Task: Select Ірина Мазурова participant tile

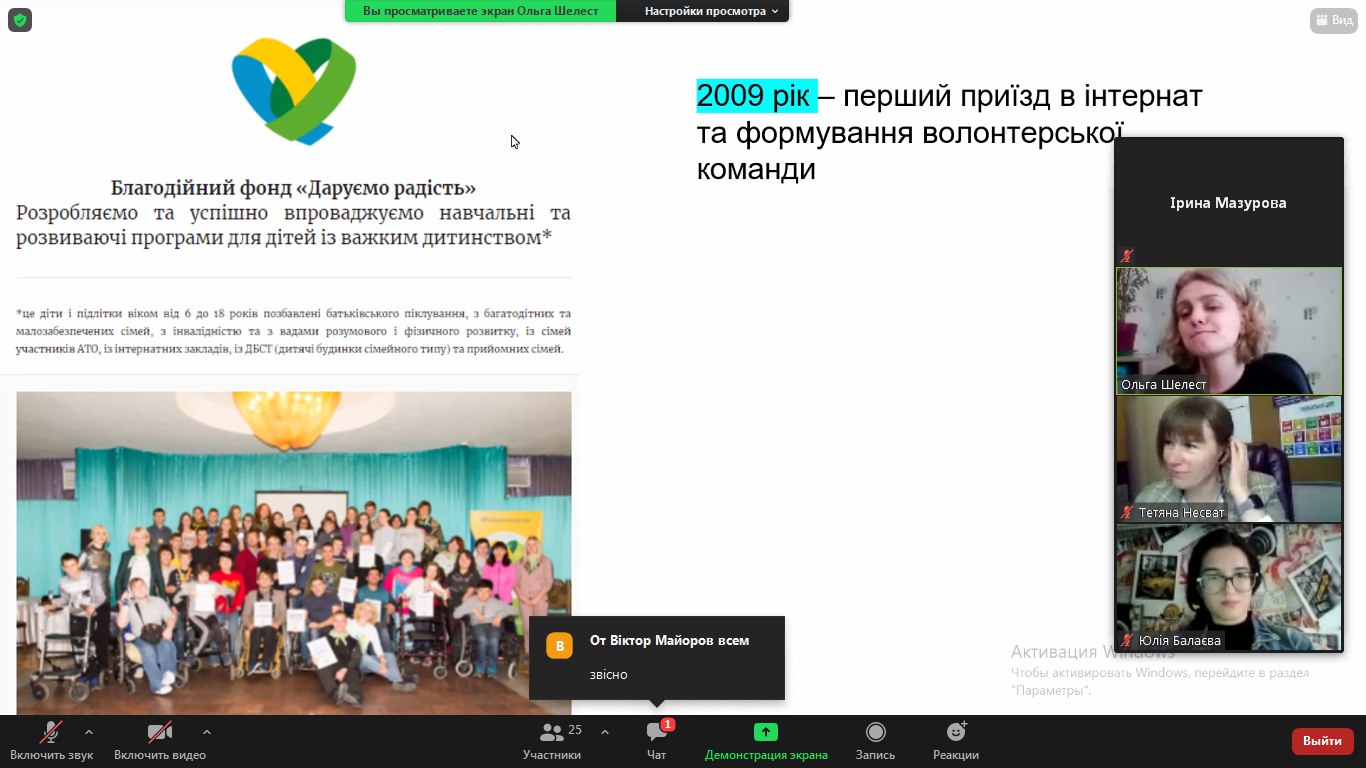Action: (x=1229, y=202)
